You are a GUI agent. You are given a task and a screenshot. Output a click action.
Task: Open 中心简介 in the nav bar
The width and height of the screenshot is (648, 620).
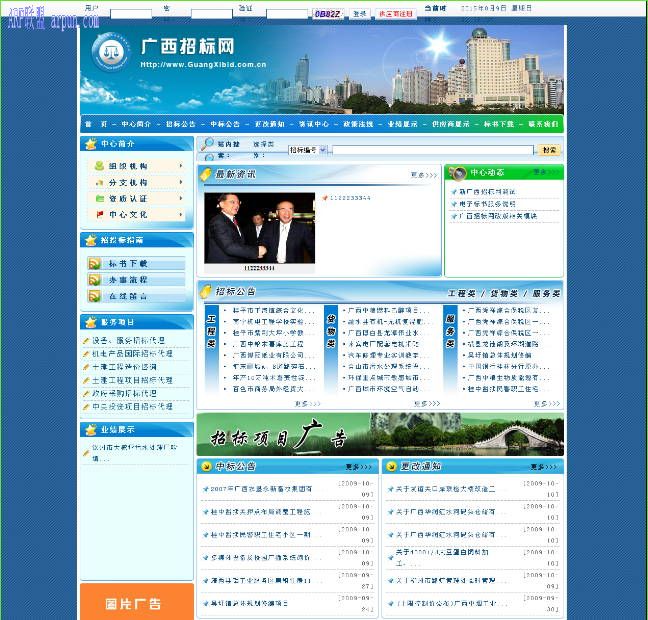(136, 124)
